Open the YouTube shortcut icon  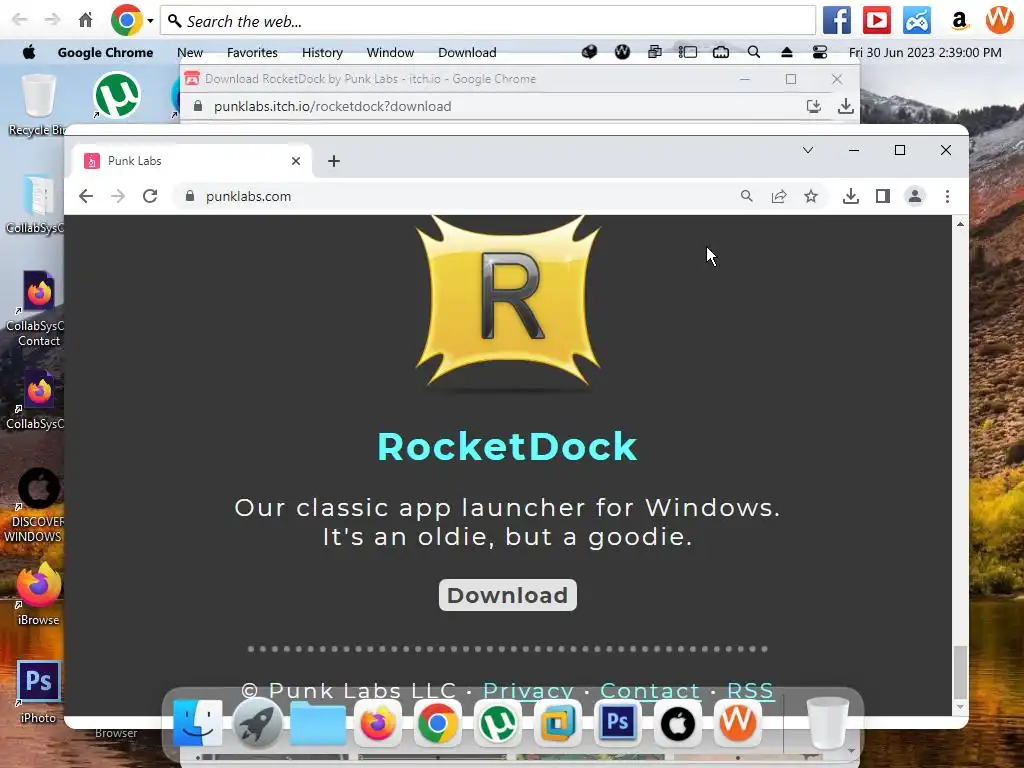(876, 20)
